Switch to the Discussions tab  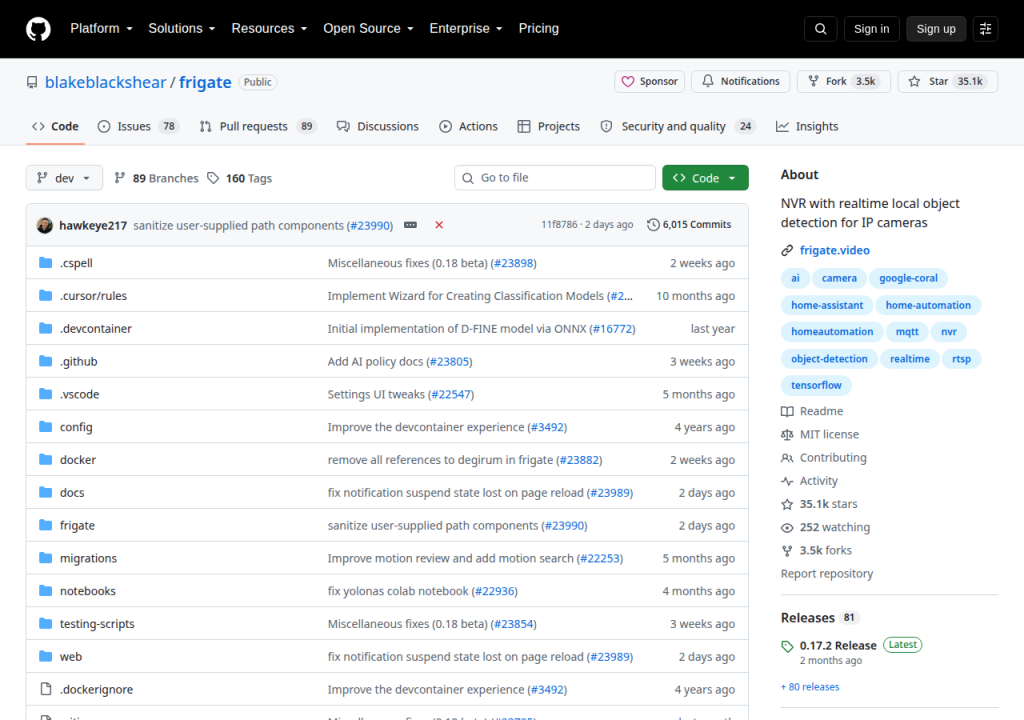coord(377,126)
